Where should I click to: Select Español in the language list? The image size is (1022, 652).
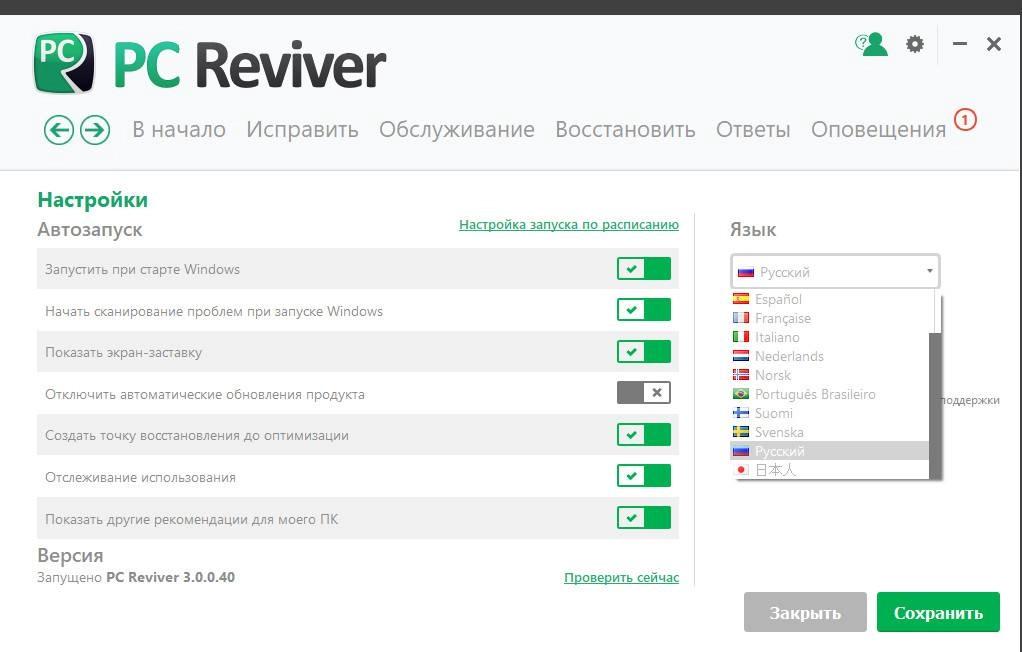tap(829, 299)
